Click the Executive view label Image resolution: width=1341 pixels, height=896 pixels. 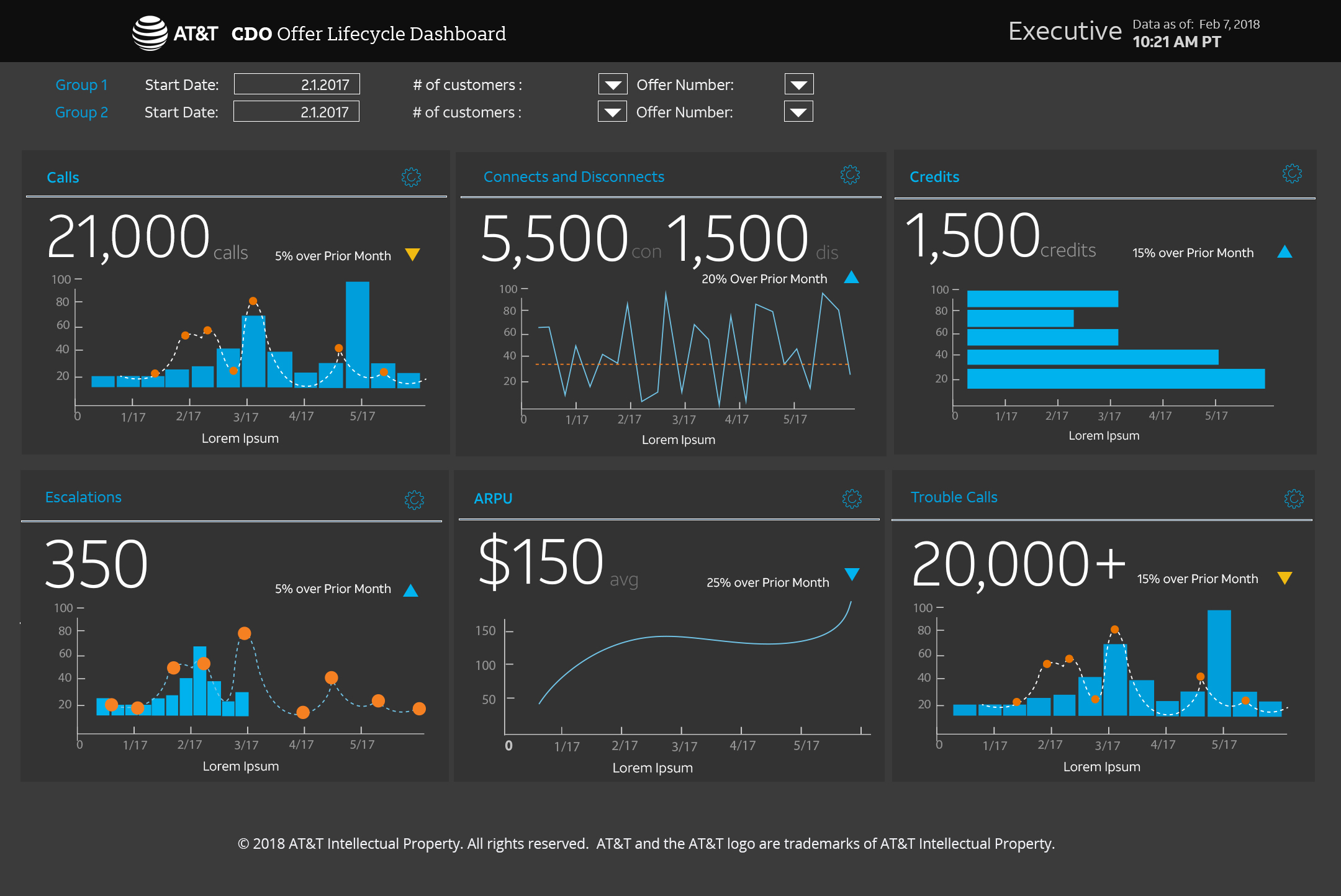(1064, 31)
